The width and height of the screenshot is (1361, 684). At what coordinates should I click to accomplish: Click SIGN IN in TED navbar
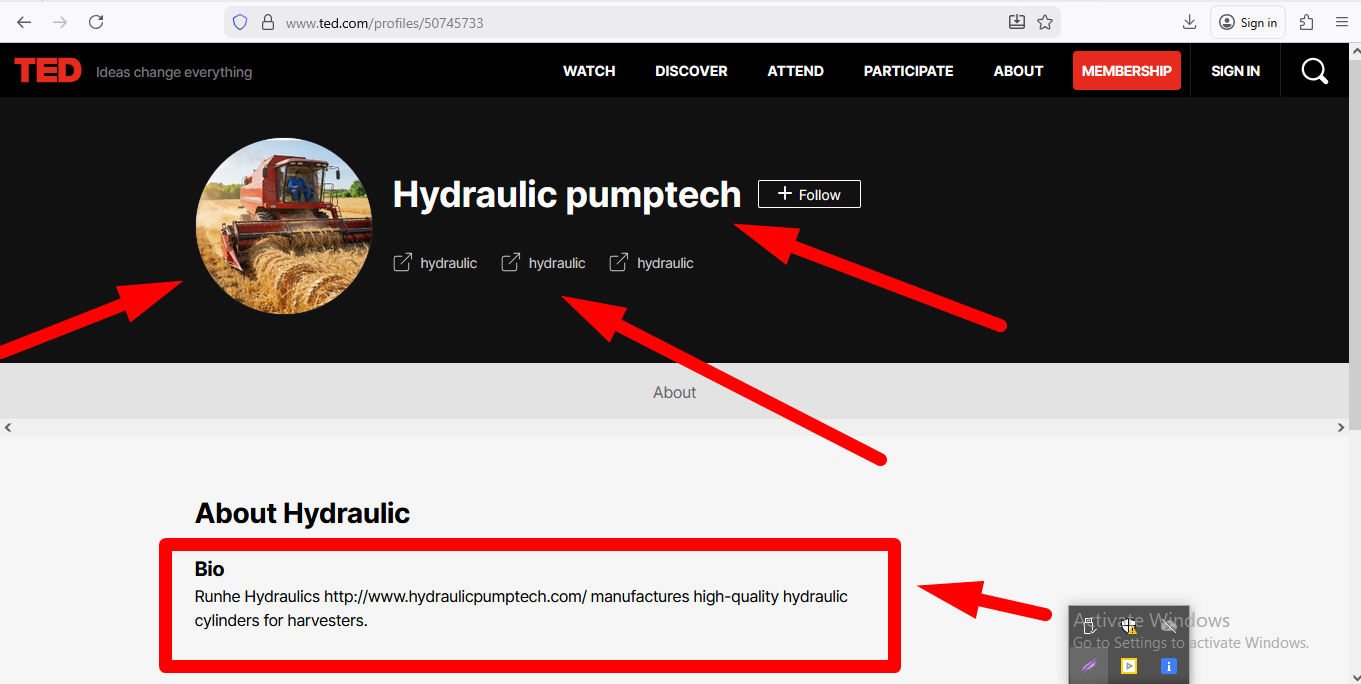coord(1235,71)
